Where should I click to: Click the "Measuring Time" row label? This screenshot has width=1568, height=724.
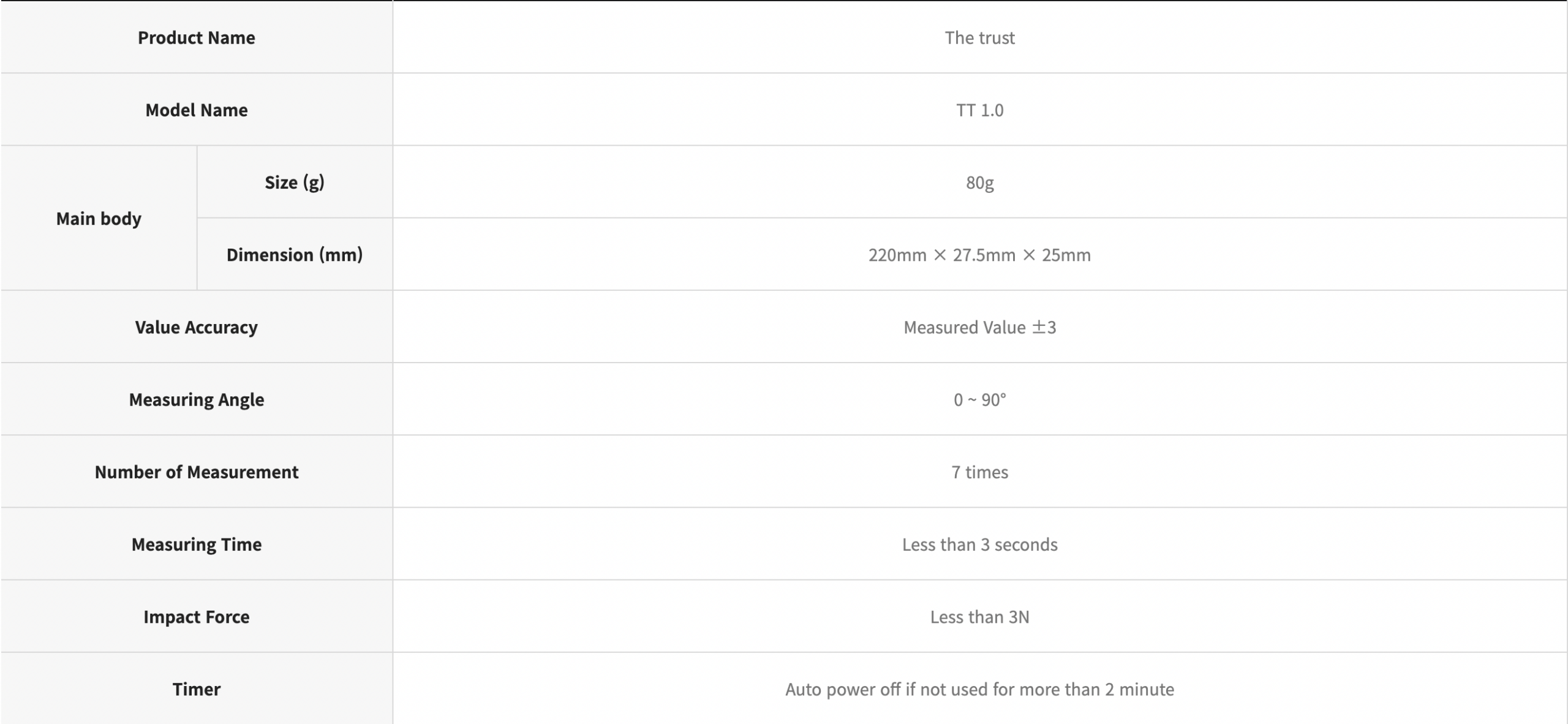click(x=196, y=544)
